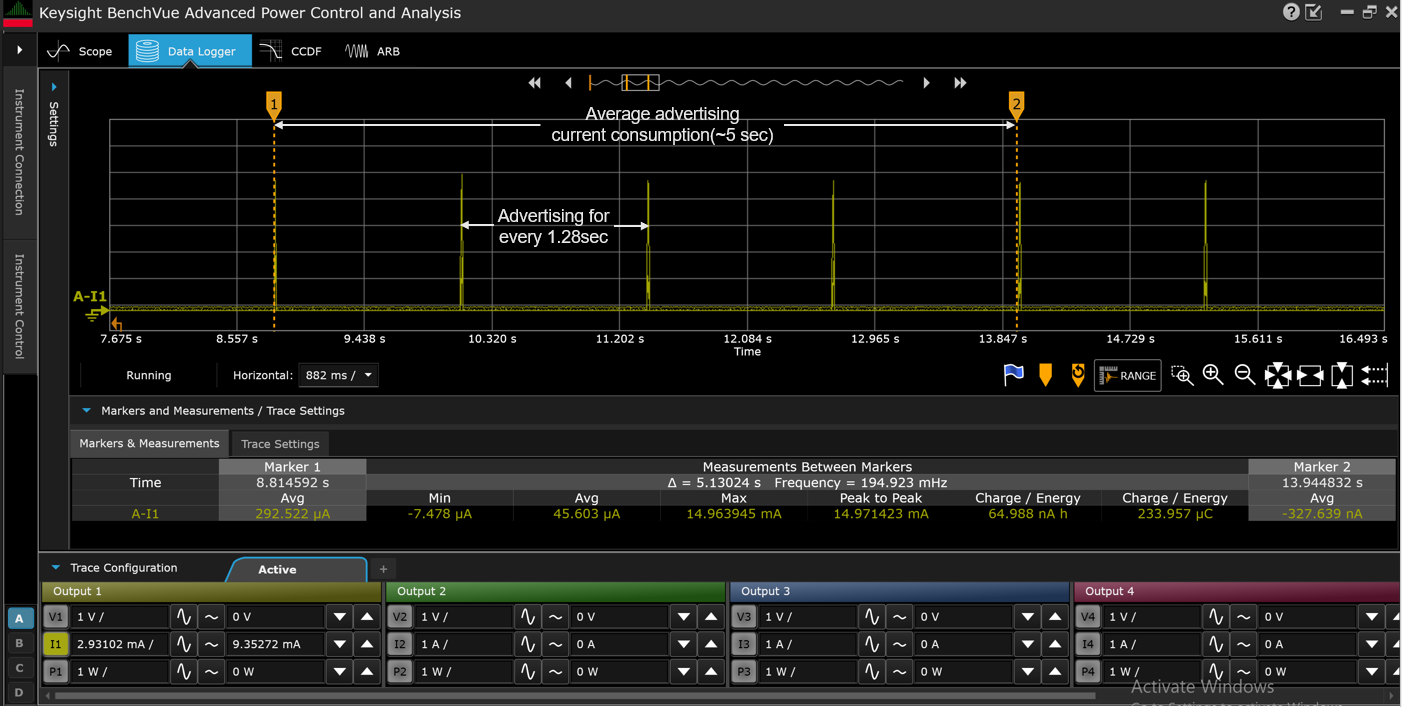The height and width of the screenshot is (707, 1402).
Task: Click the autoscale all axes icon
Action: pyautogui.click(x=1278, y=375)
